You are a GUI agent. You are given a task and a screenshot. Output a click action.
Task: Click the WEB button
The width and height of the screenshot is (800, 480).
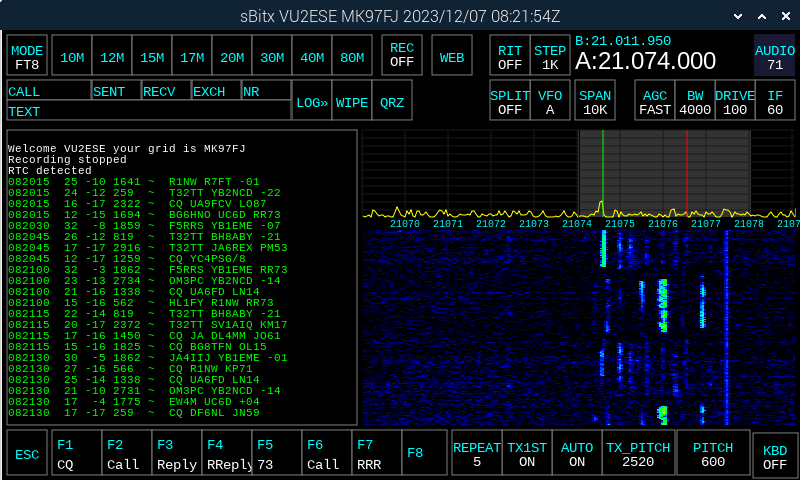click(452, 57)
